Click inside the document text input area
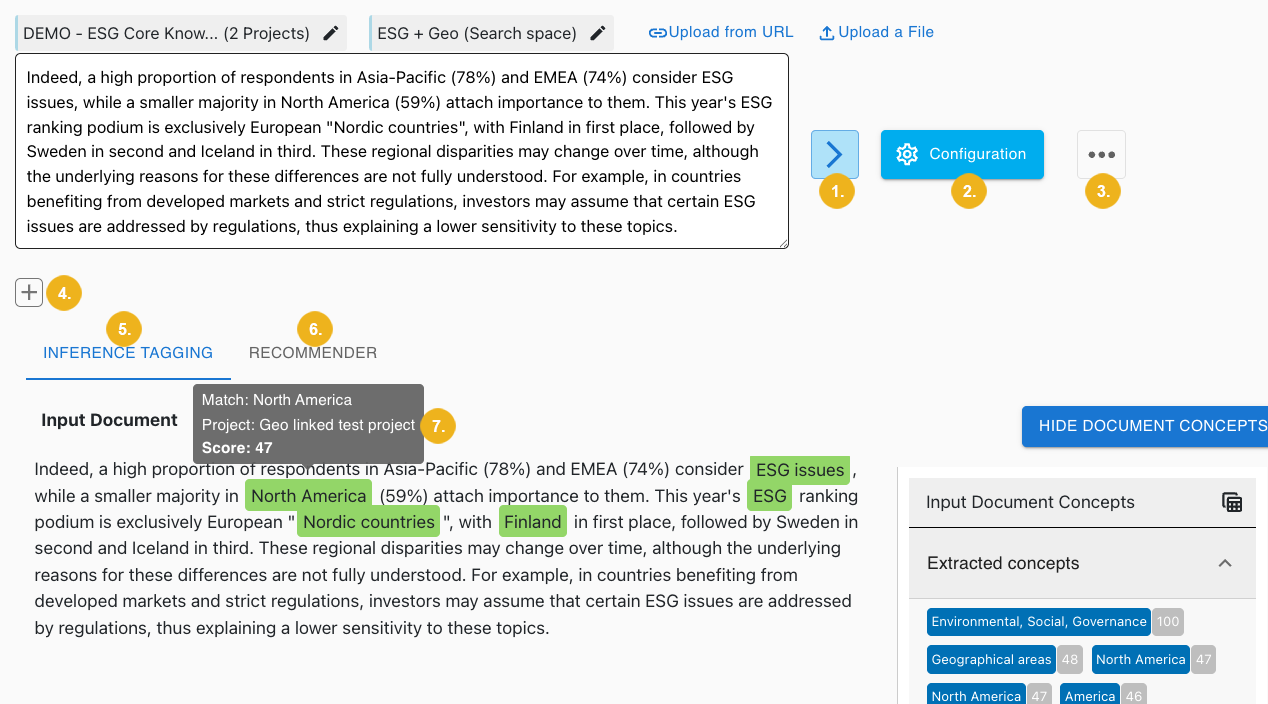This screenshot has height=704, width=1268. tap(400, 150)
